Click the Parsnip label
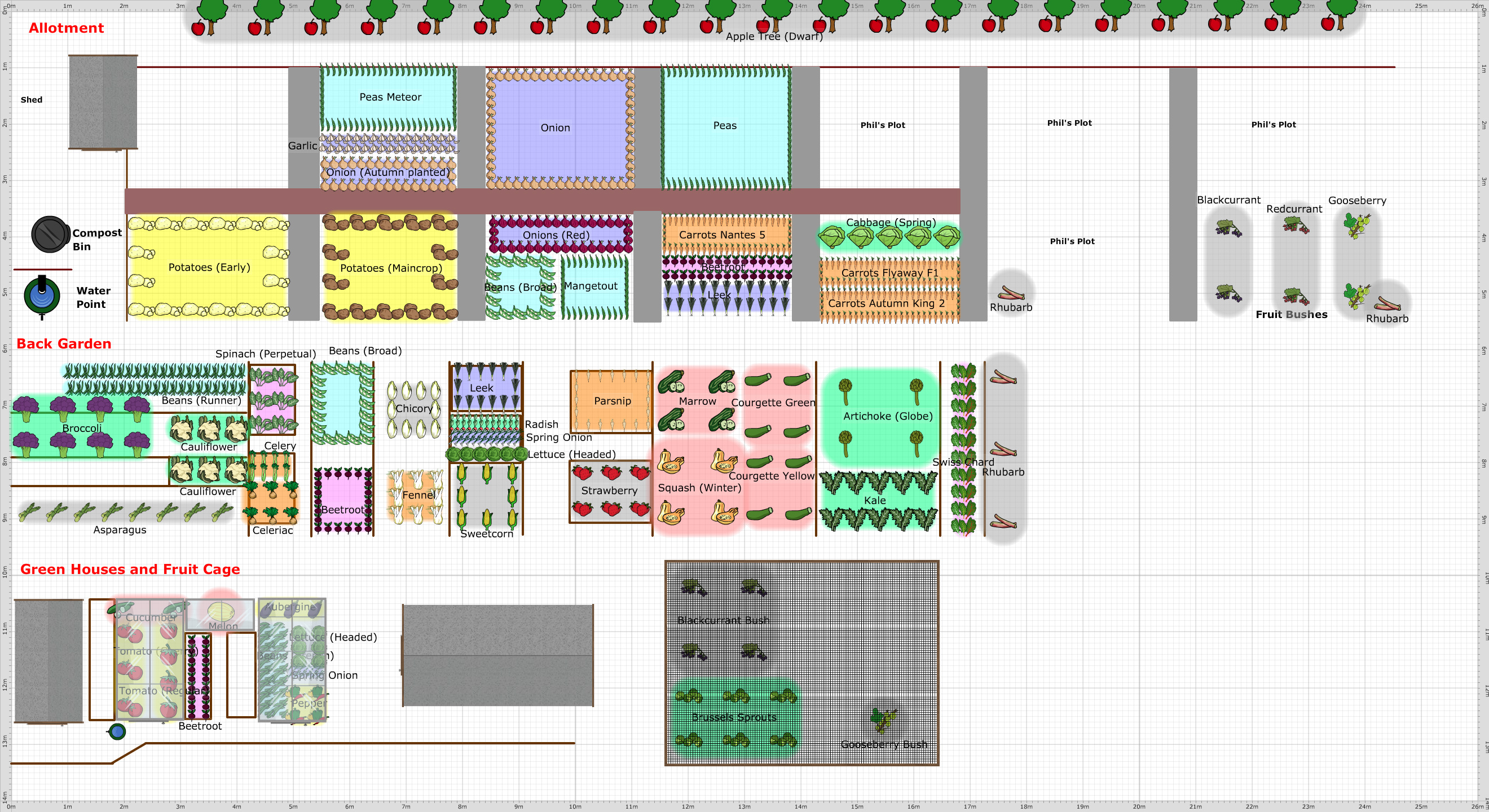Image resolution: width=1489 pixels, height=812 pixels. (612, 401)
